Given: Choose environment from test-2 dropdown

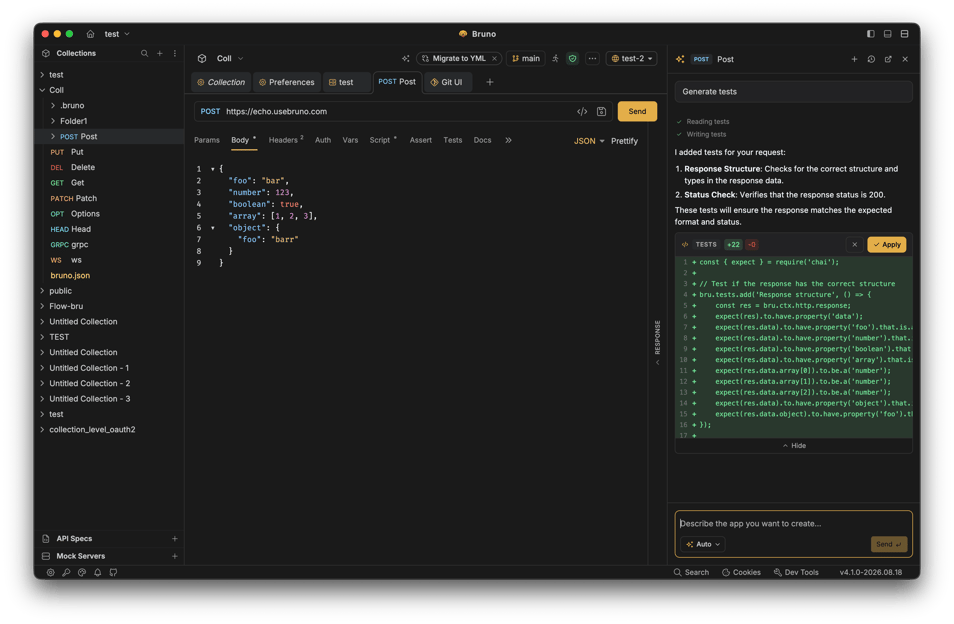Looking at the screenshot, I should point(631,58).
